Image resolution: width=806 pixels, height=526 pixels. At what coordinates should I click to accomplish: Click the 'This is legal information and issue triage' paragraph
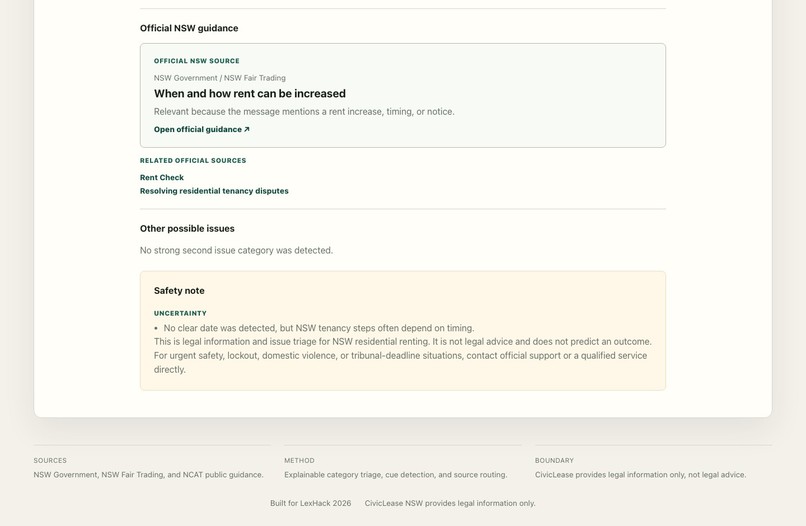click(402, 356)
